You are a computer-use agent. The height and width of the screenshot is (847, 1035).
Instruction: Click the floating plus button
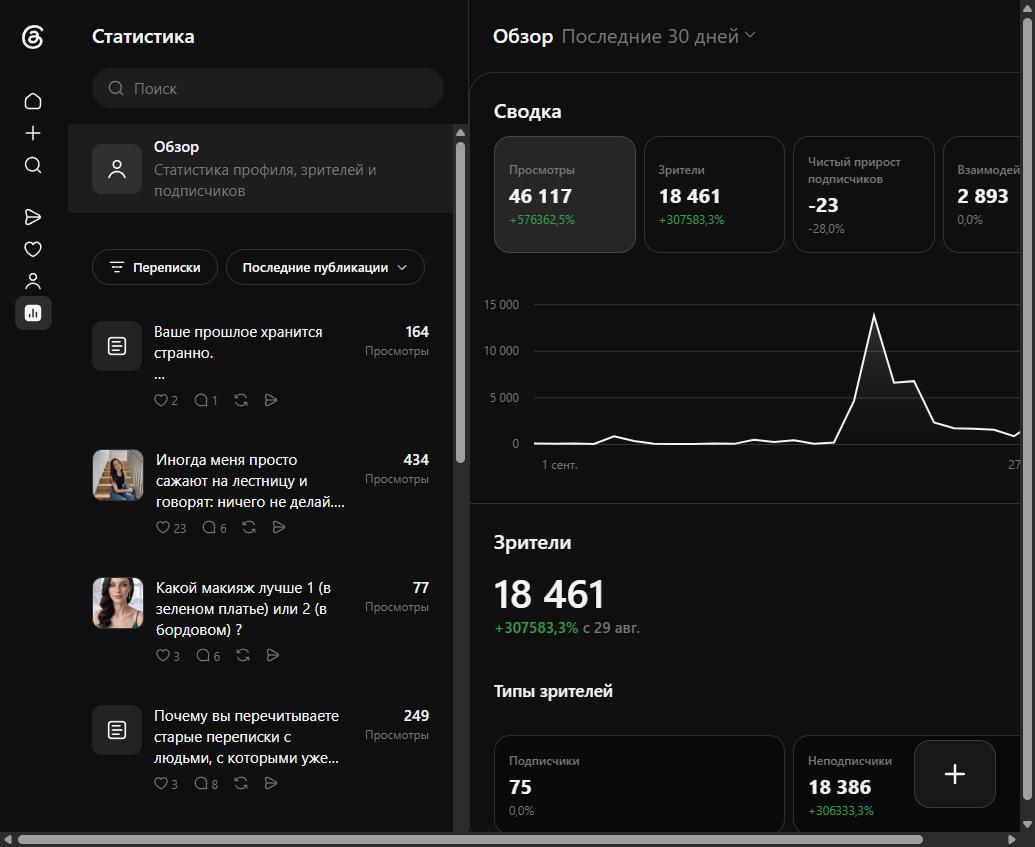coord(954,774)
